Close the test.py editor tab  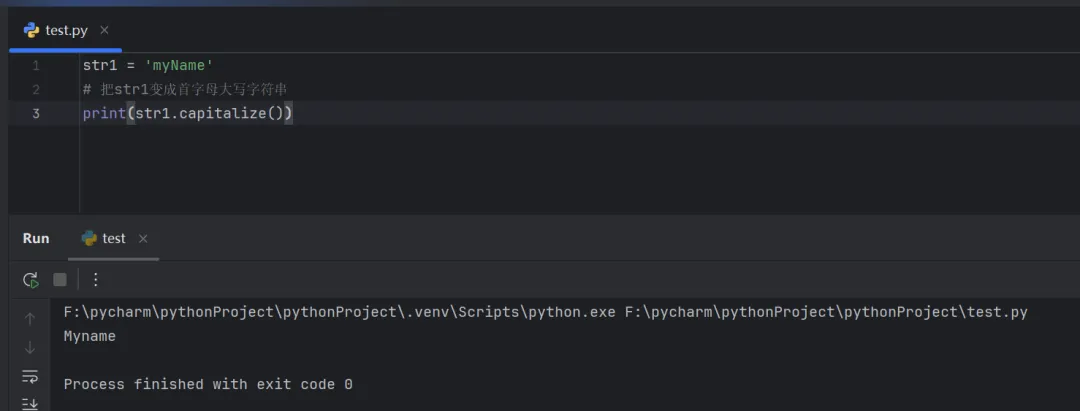coord(105,30)
